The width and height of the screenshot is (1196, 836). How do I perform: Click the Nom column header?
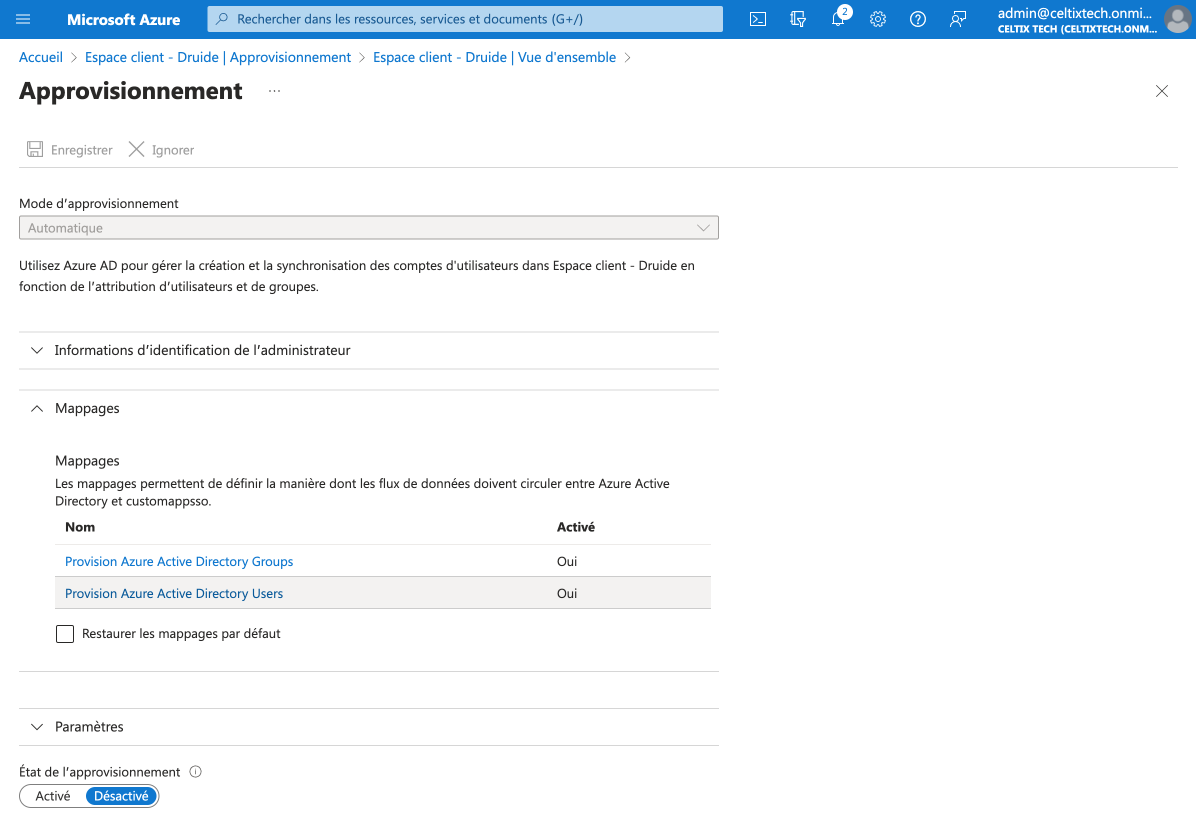pyautogui.click(x=80, y=527)
